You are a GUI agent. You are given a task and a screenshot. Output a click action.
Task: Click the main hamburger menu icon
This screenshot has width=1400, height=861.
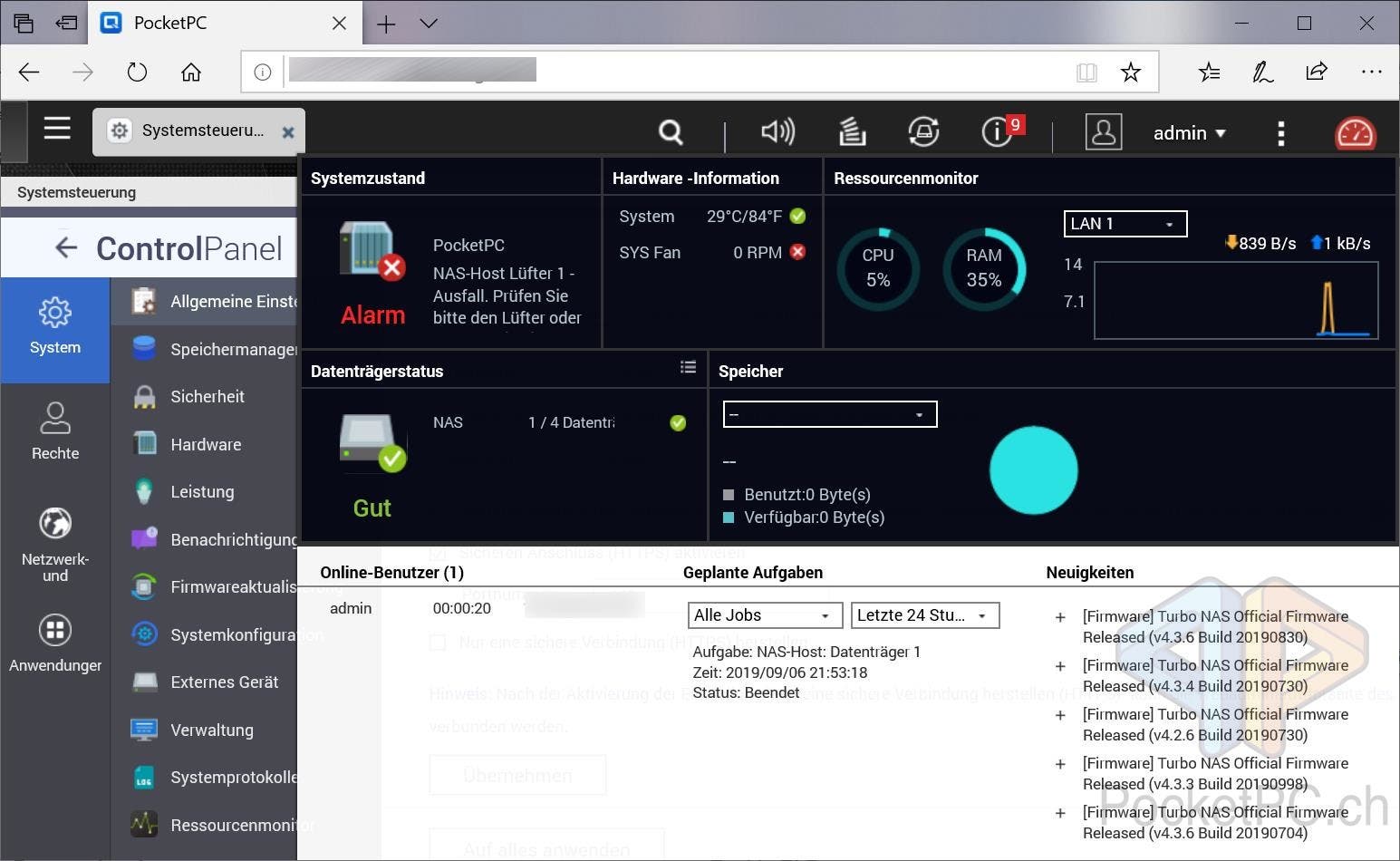(x=57, y=129)
